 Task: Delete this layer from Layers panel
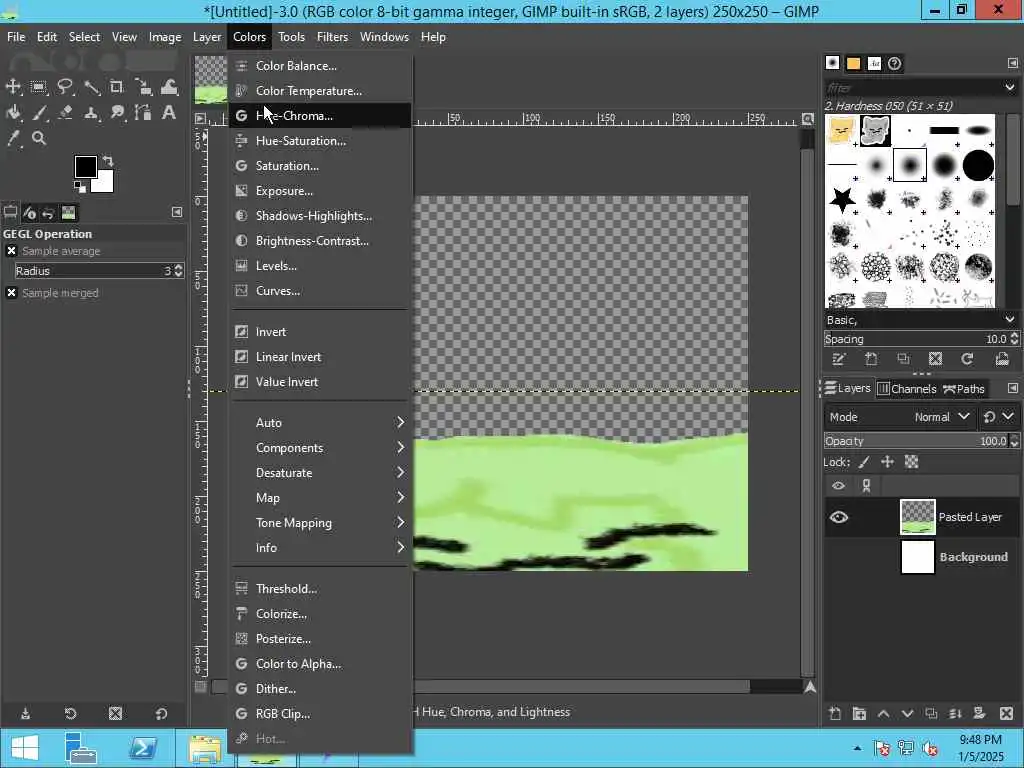(1006, 713)
